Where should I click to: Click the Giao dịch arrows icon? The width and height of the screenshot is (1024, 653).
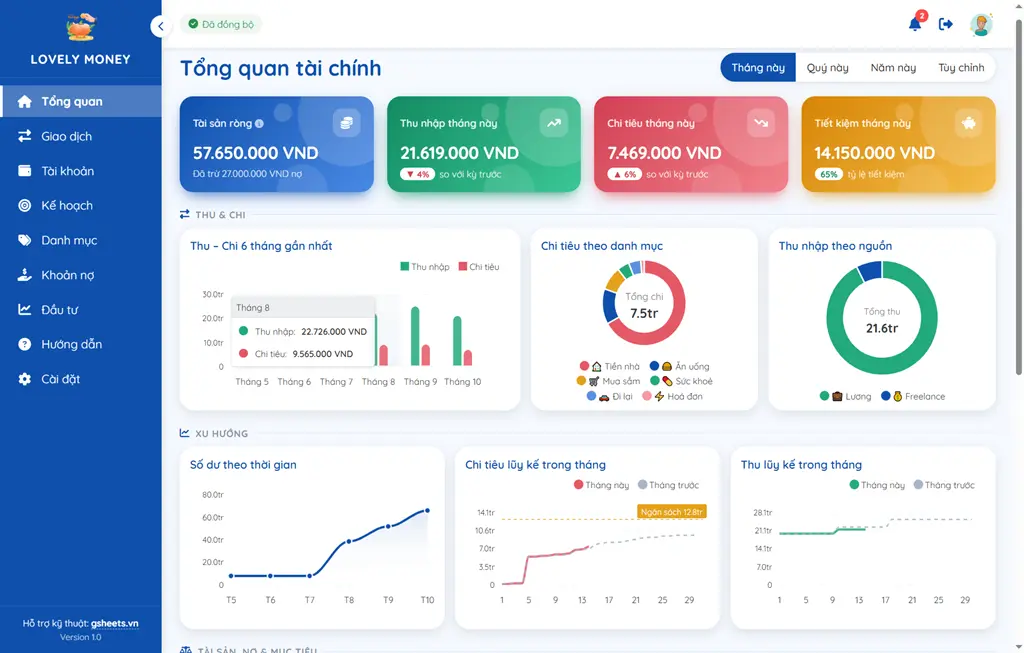pyautogui.click(x=24, y=136)
